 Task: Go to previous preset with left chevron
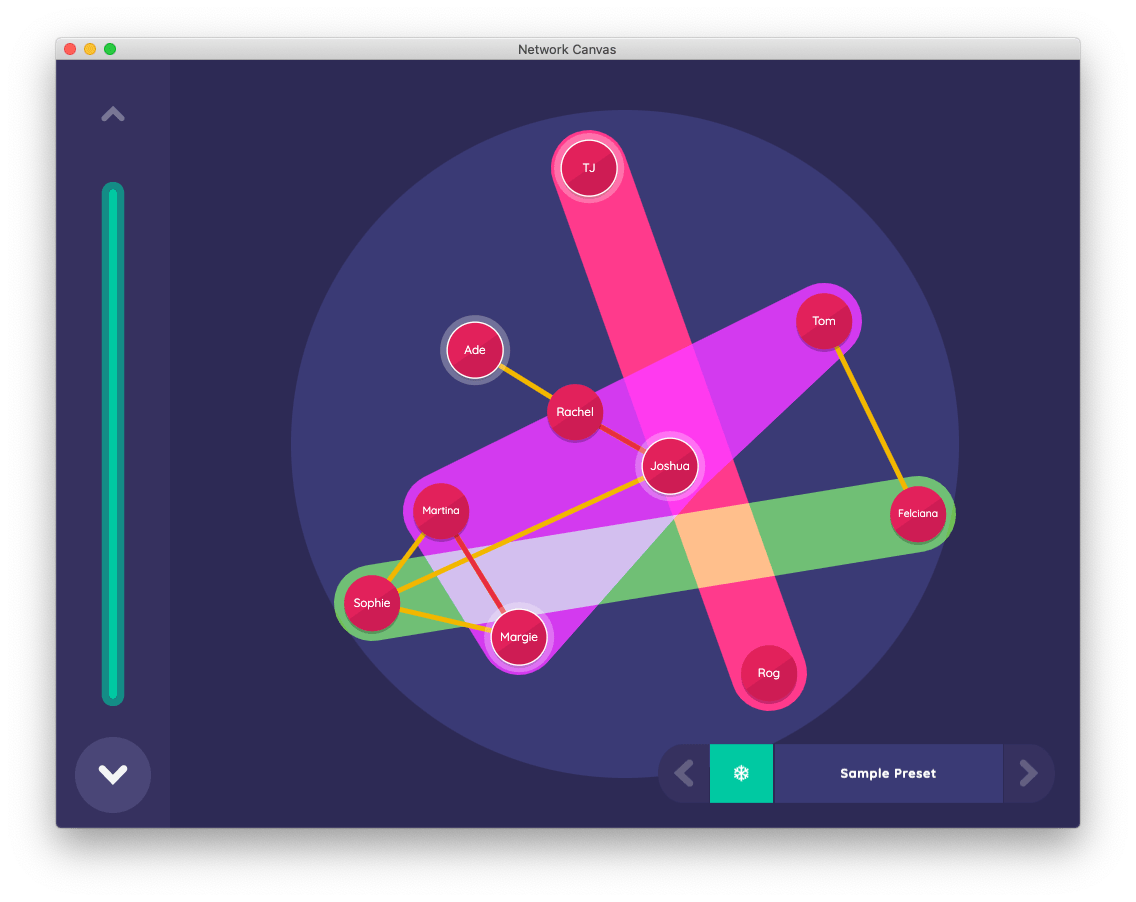point(685,773)
